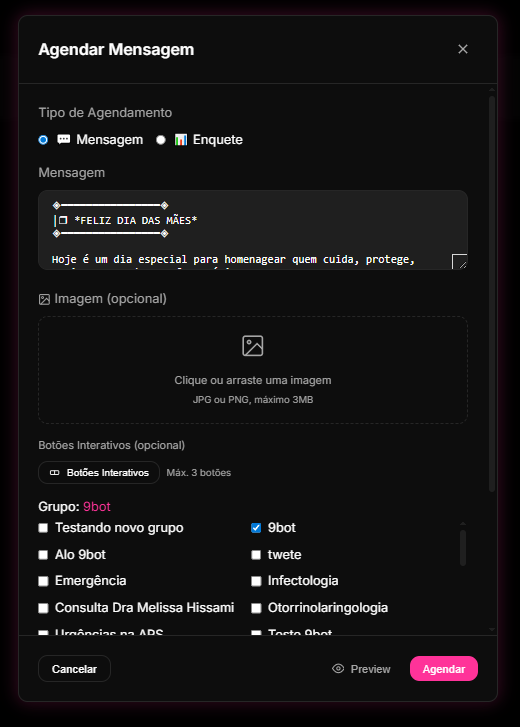
Task: Click the Cancelar button
Action: tap(74, 669)
